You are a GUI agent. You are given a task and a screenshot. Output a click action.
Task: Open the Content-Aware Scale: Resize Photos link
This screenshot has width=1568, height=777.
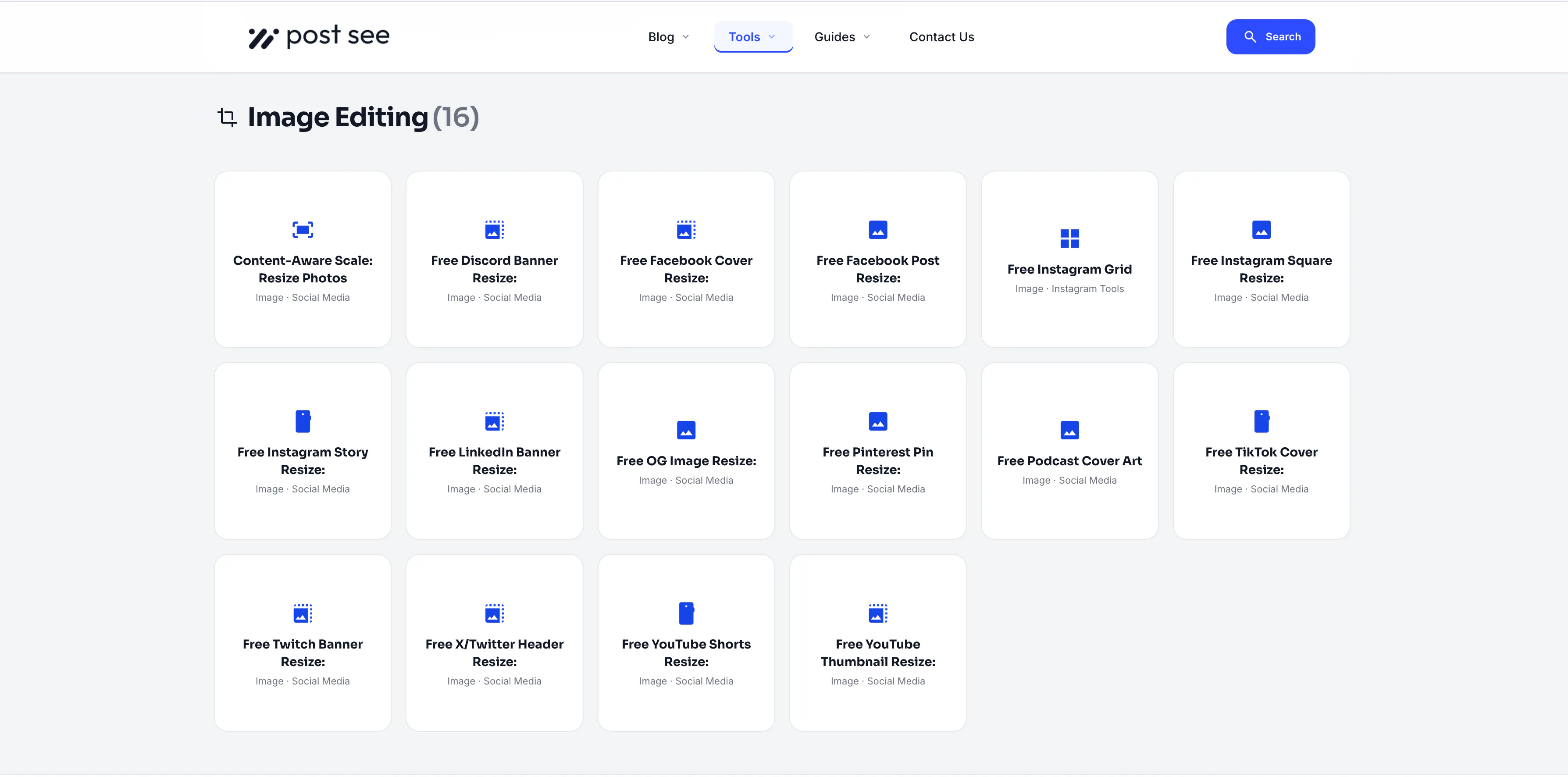pyautogui.click(x=303, y=269)
